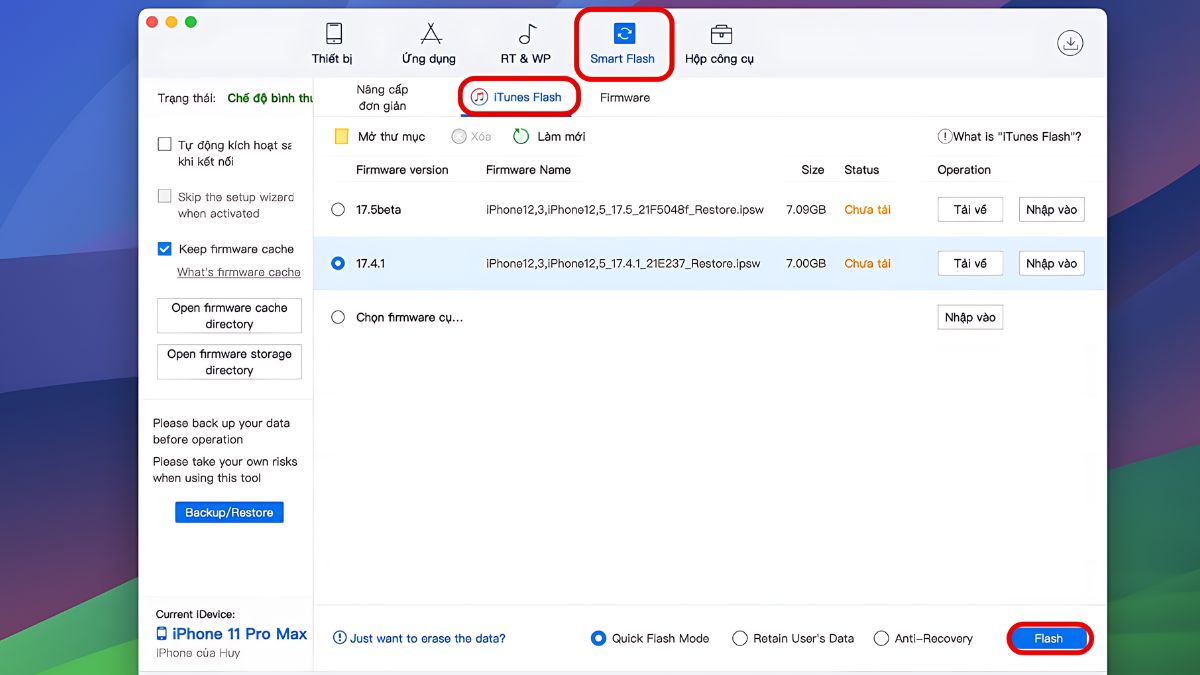Click the 17.4.1 Restore.ipsw firmware name

623,263
